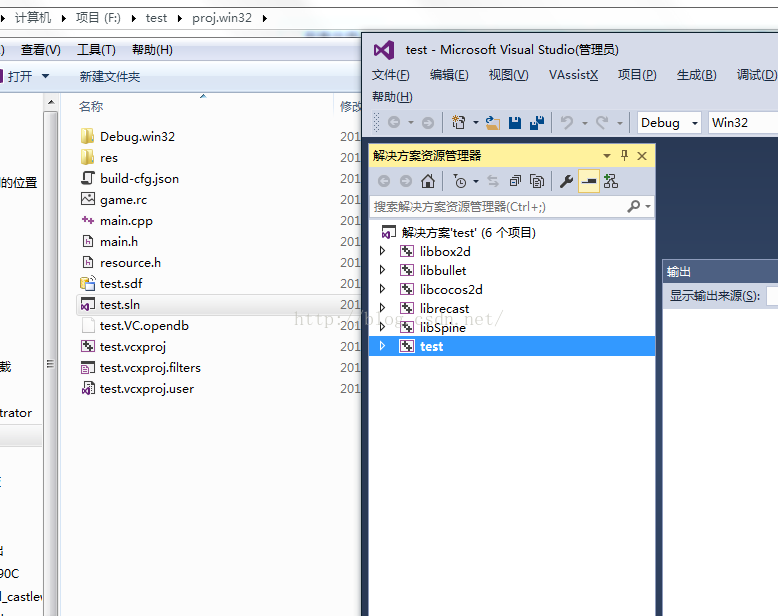Toggle the Preview Selected Items button

[588, 182]
